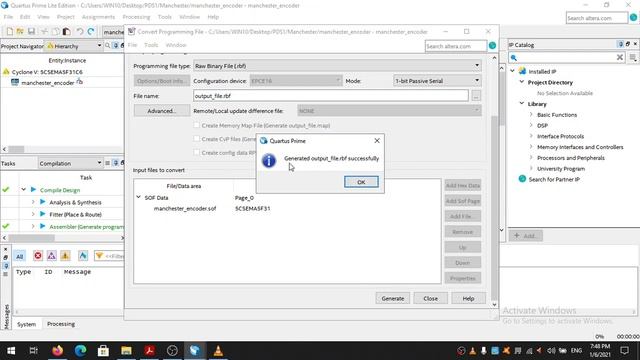Click the Analysis & Synthesis play icon
The height and width of the screenshot is (360, 640).
[42, 202]
